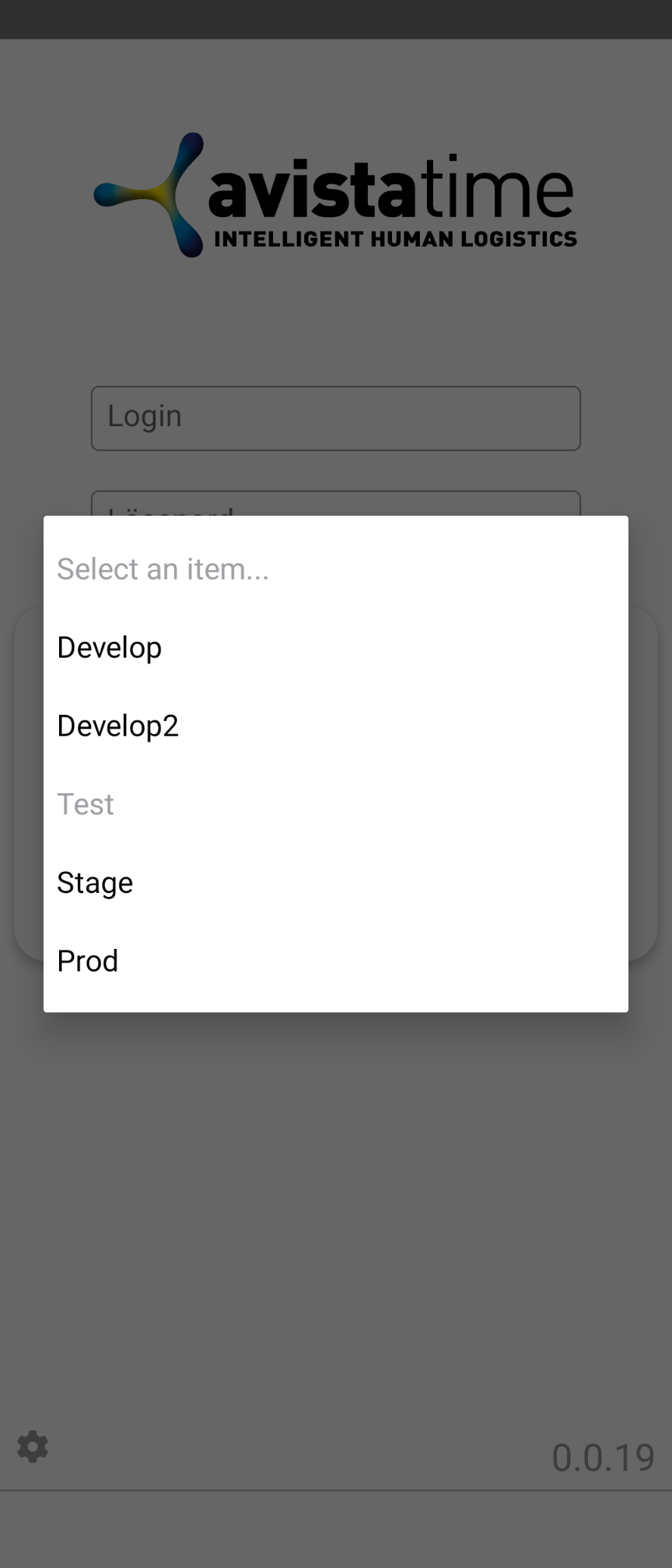Click the blank dialog space right of Prod

pos(373,961)
